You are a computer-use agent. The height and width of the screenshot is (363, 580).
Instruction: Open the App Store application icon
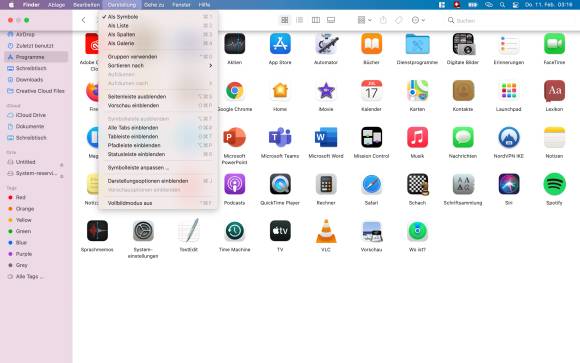(x=280, y=44)
